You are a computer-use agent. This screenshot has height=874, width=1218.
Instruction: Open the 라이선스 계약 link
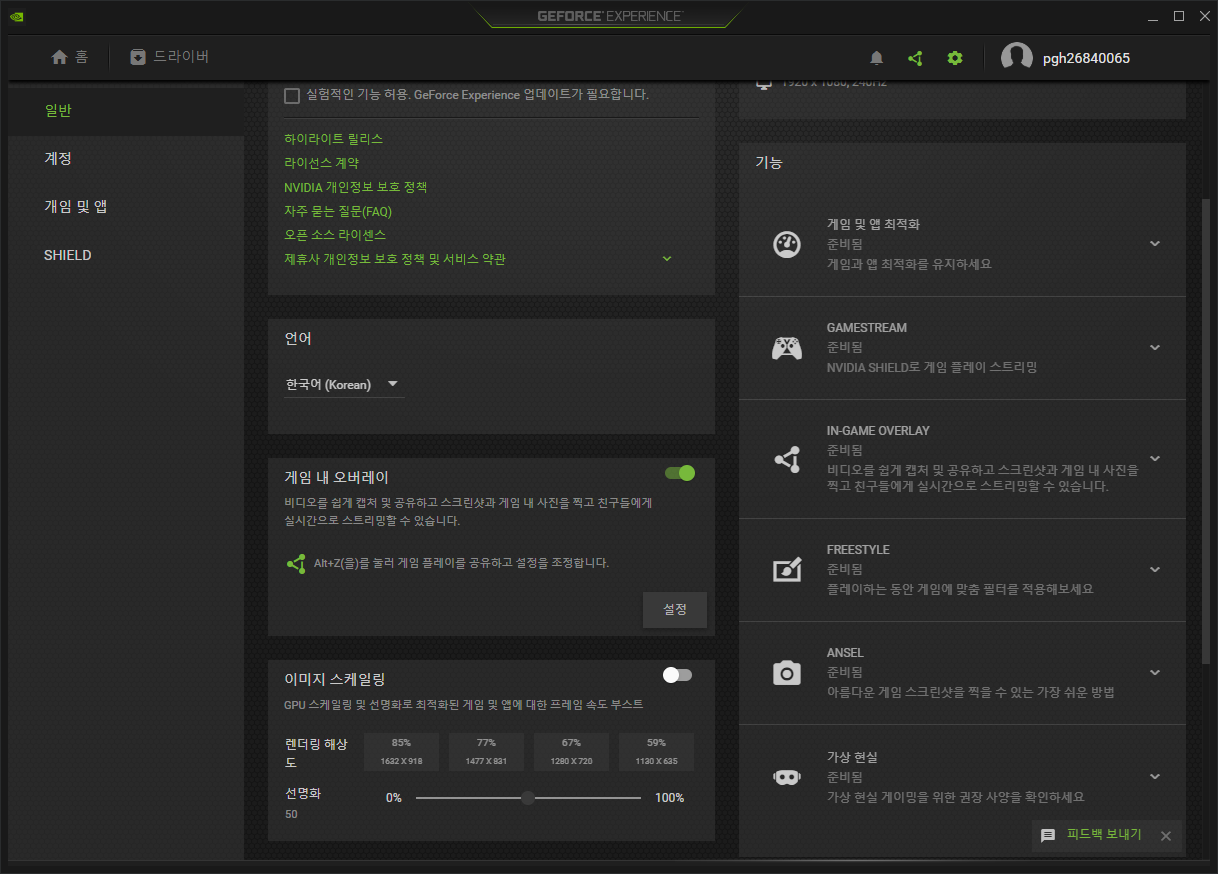[x=321, y=163]
